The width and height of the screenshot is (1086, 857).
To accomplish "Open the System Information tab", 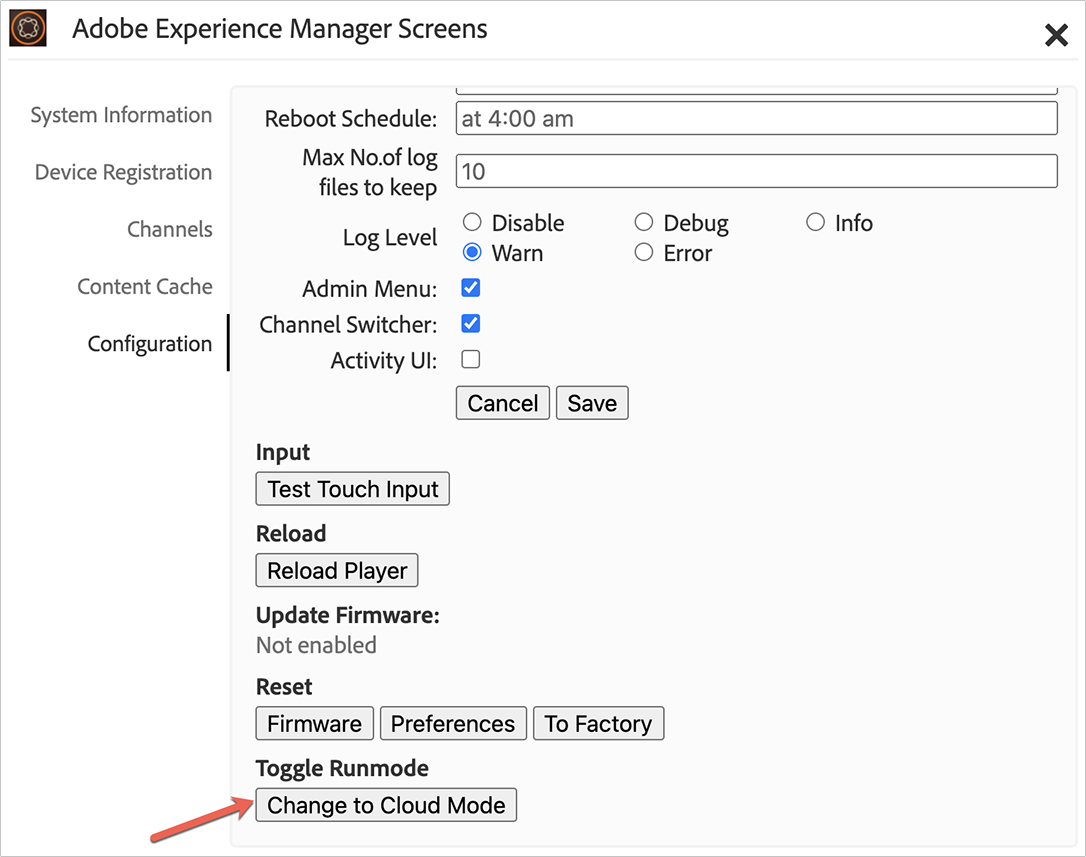I will (121, 115).
